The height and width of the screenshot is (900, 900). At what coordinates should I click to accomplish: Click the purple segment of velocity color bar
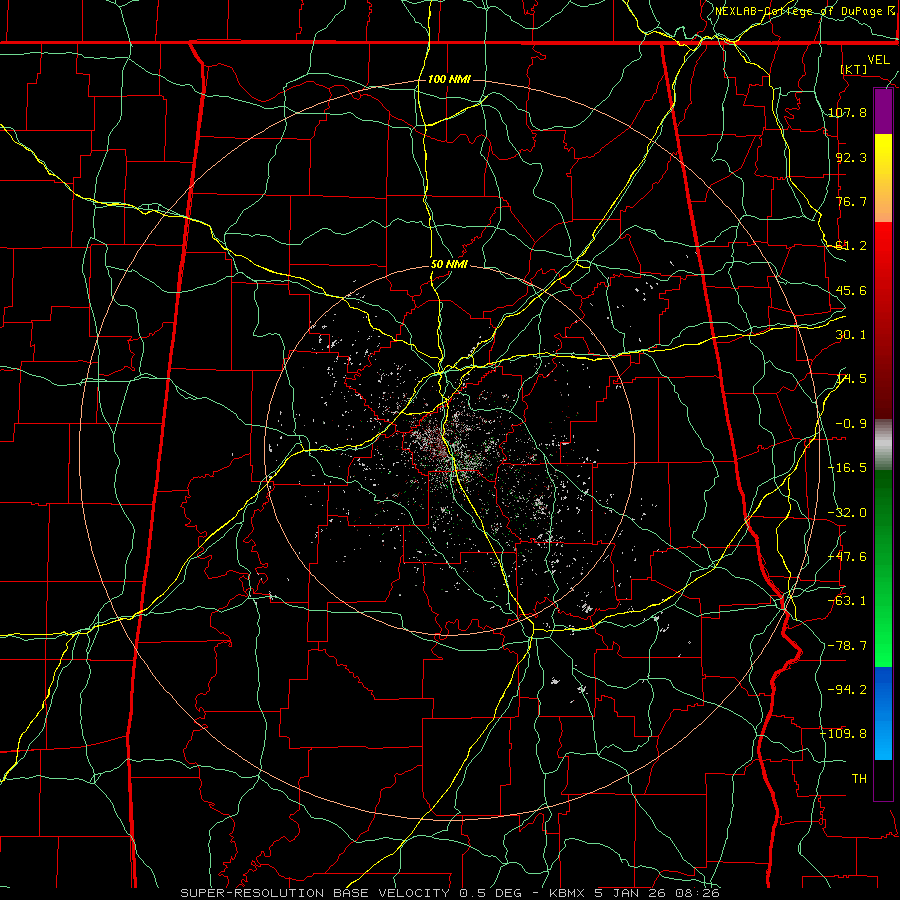883,112
